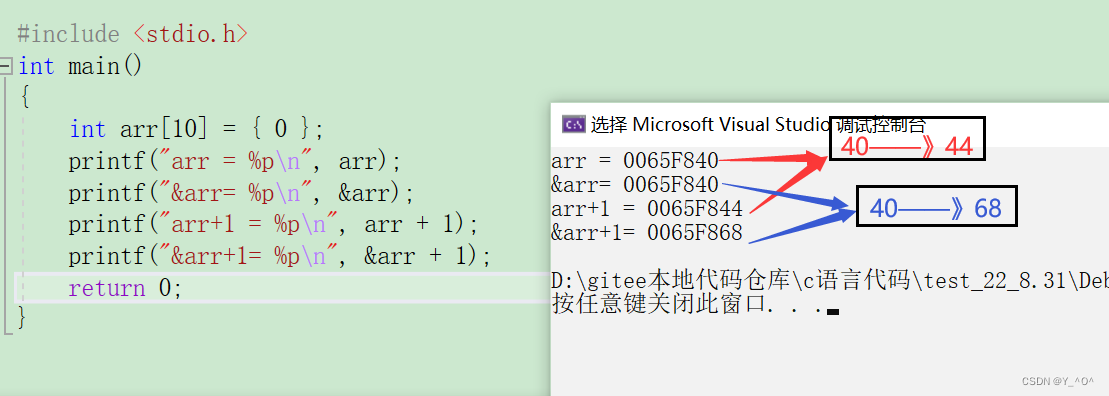Click the printf "arr = %p\n" code line
1109x396 pixels.
pos(236,161)
